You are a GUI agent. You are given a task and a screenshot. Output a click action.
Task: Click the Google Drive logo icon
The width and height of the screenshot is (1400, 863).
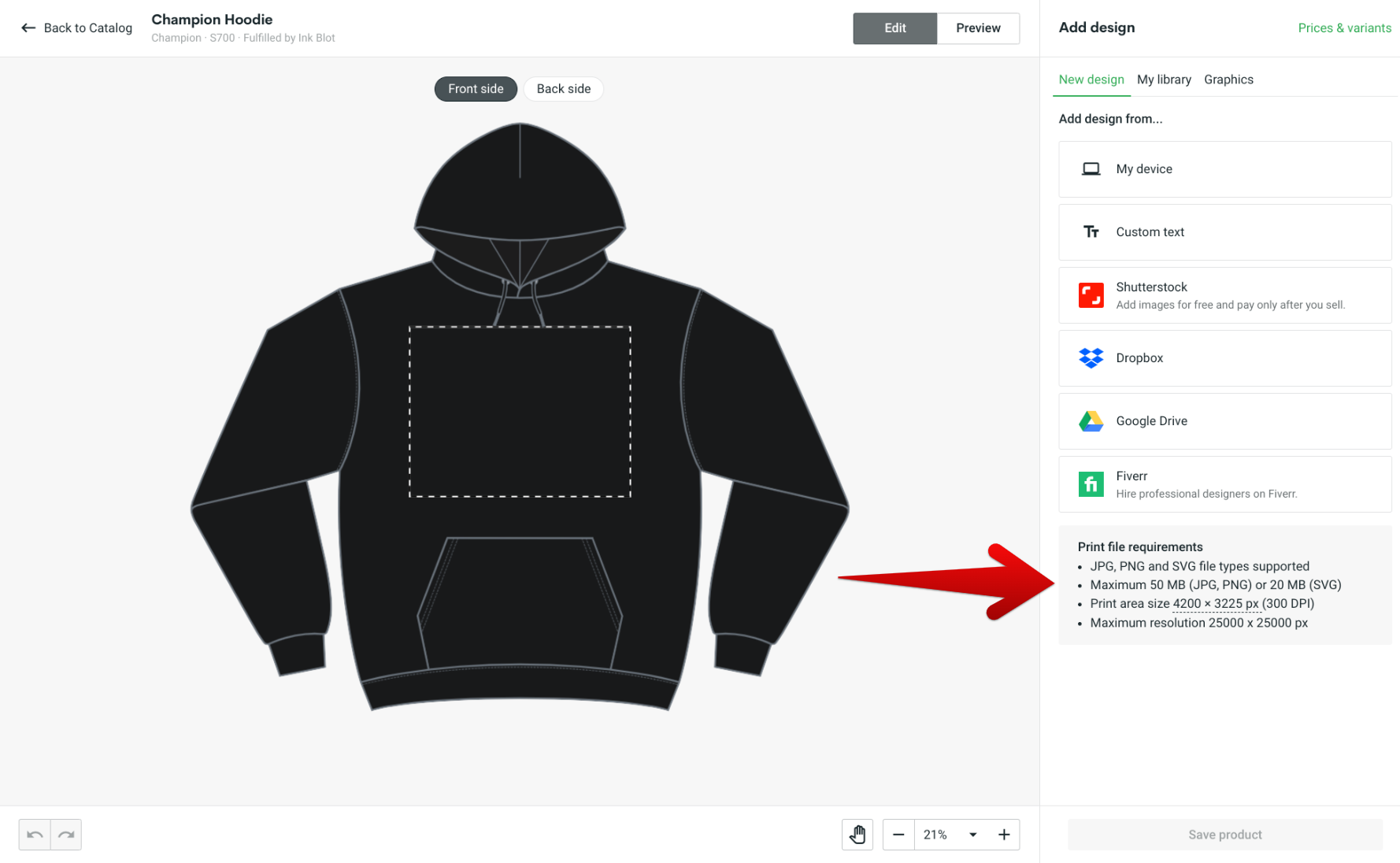coord(1091,421)
